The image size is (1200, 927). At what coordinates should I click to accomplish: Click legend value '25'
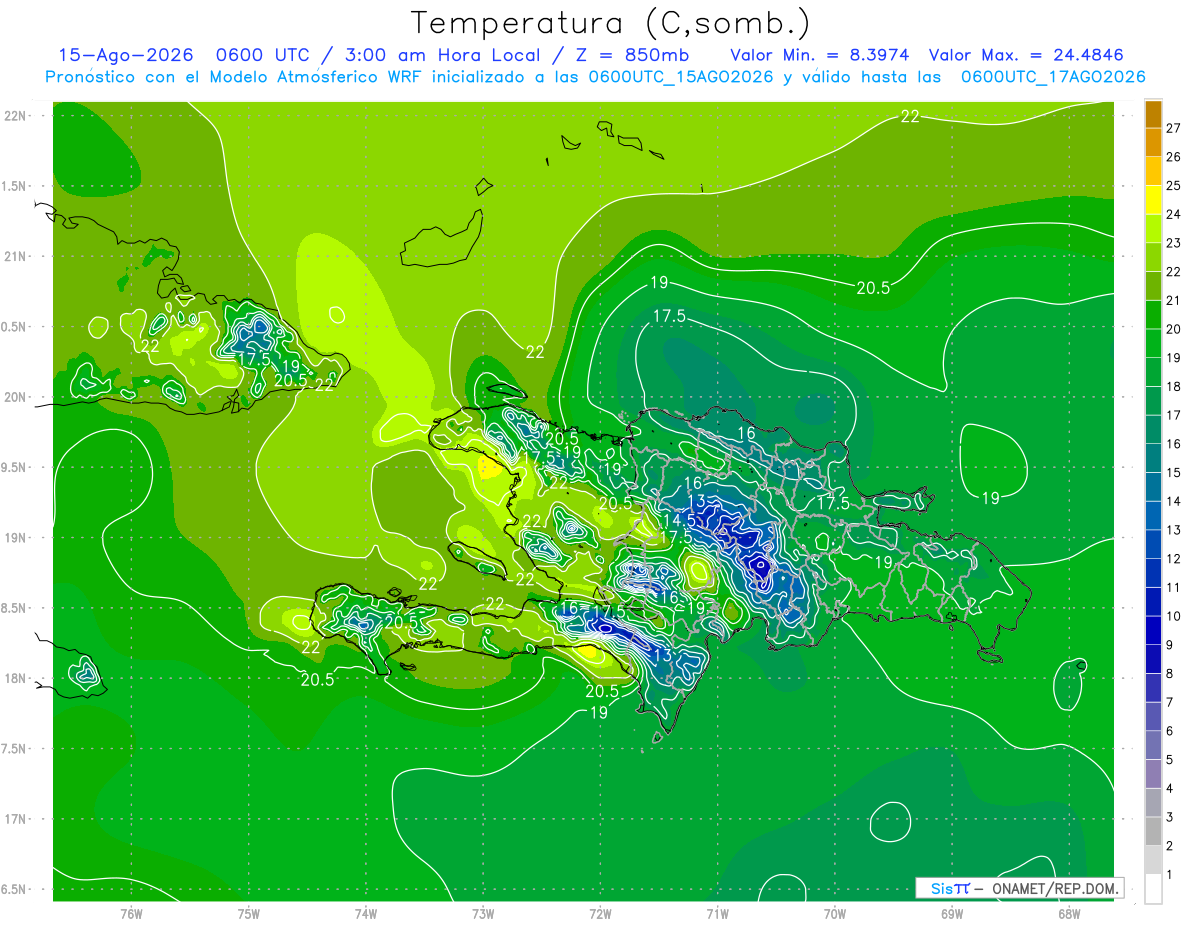click(1174, 185)
